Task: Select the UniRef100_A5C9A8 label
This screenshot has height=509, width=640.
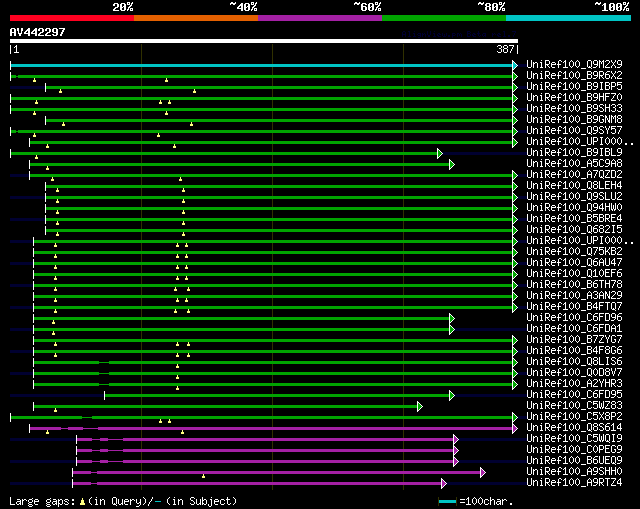Action: click(574, 163)
